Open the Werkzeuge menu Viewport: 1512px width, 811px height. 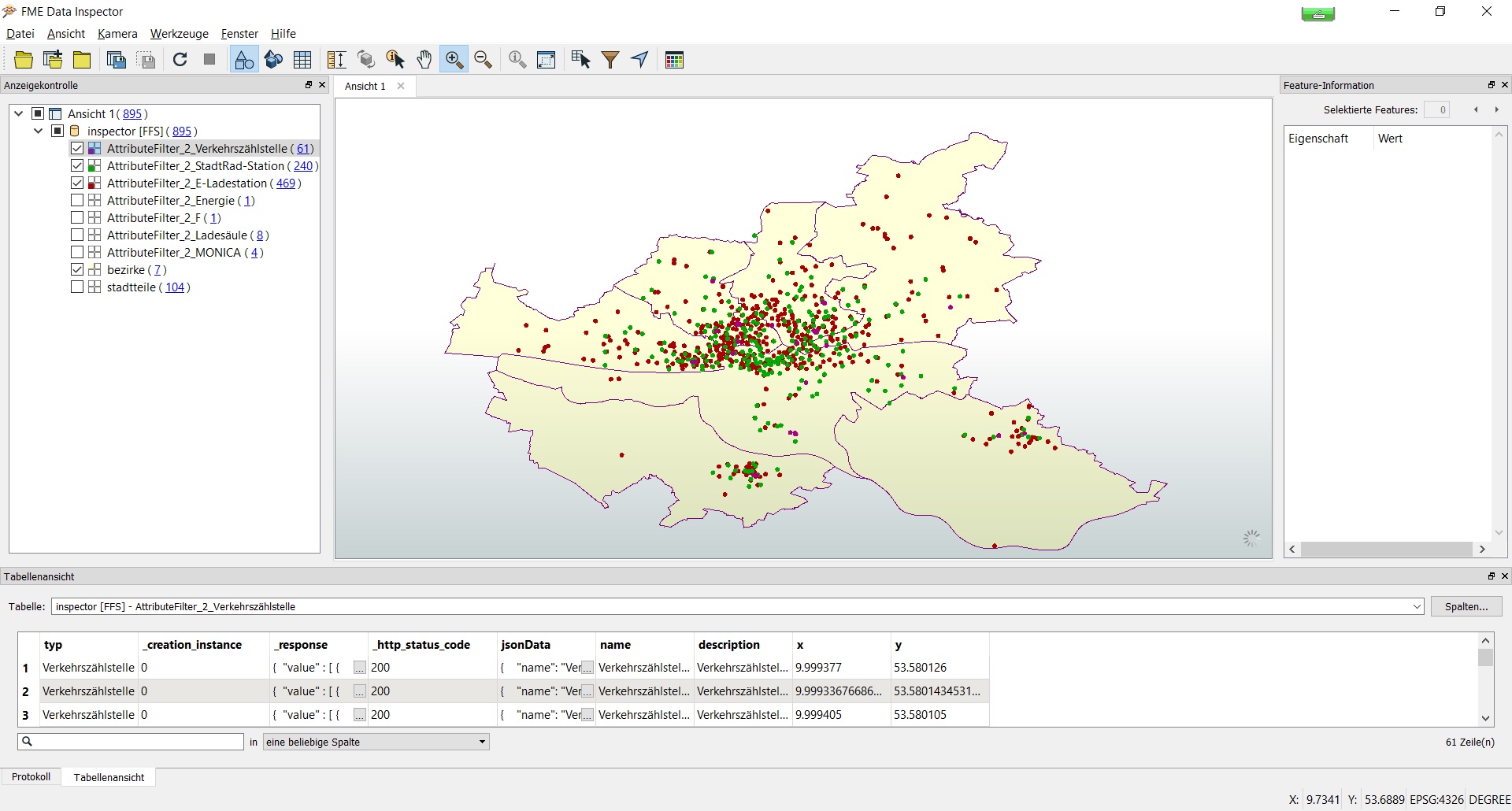[x=179, y=34]
